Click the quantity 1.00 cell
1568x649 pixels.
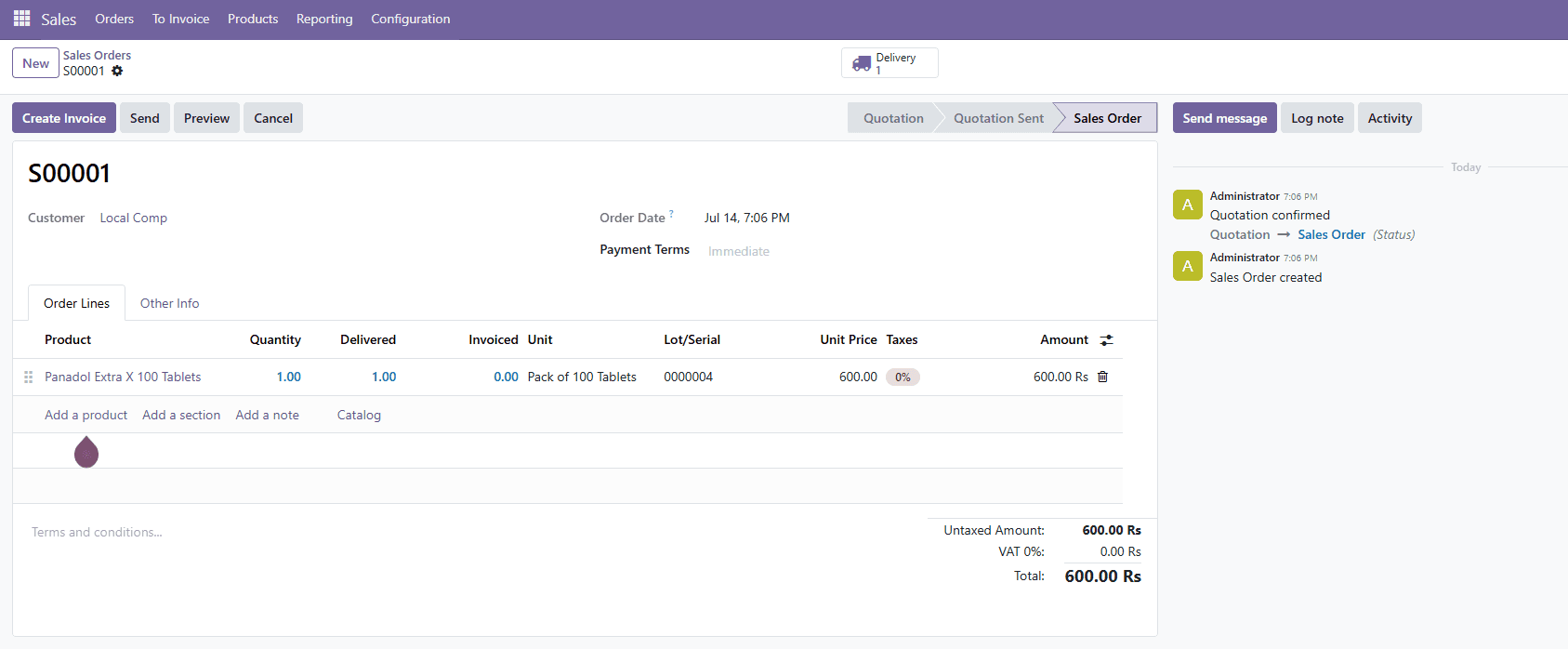288,377
